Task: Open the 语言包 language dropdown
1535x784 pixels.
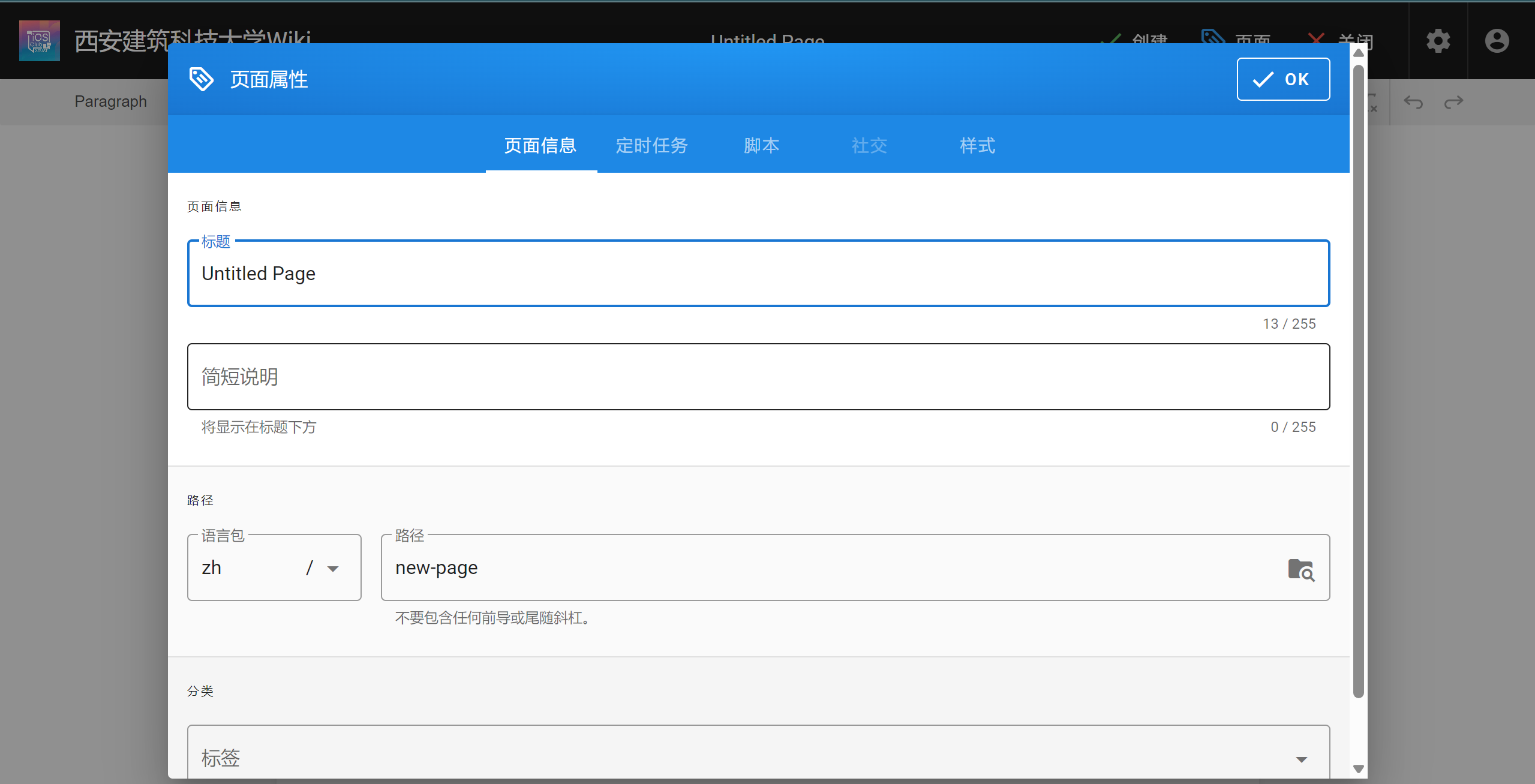Action: (x=274, y=567)
